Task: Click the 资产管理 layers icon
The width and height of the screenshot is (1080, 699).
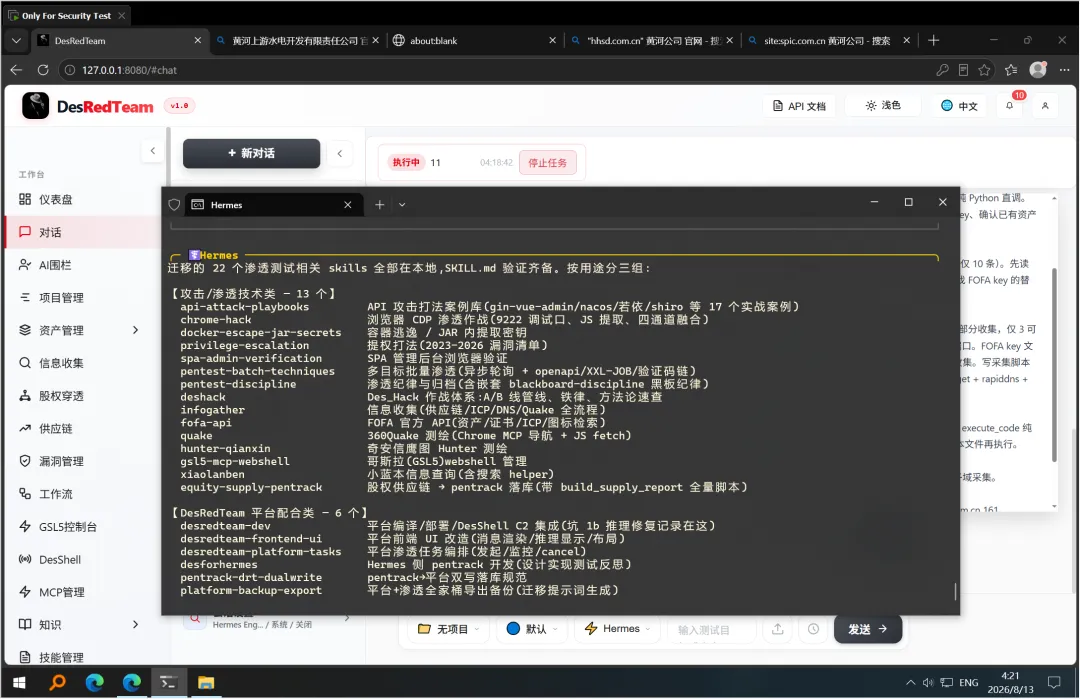Action: [x=25, y=330]
